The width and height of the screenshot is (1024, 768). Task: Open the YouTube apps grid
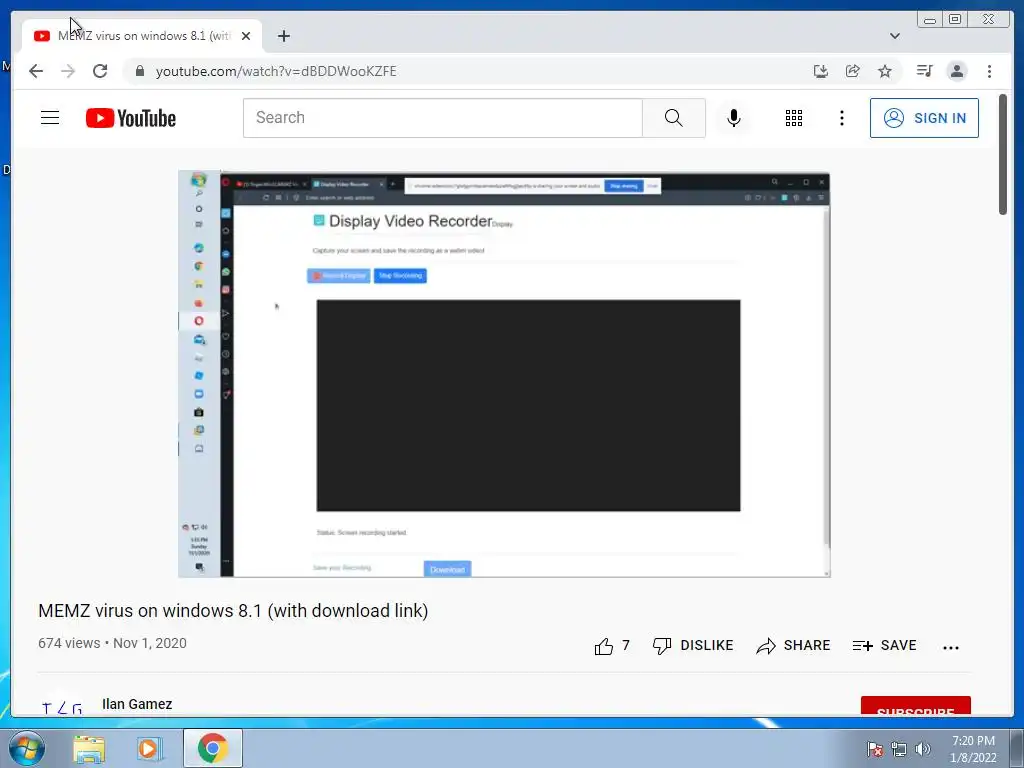tap(793, 118)
